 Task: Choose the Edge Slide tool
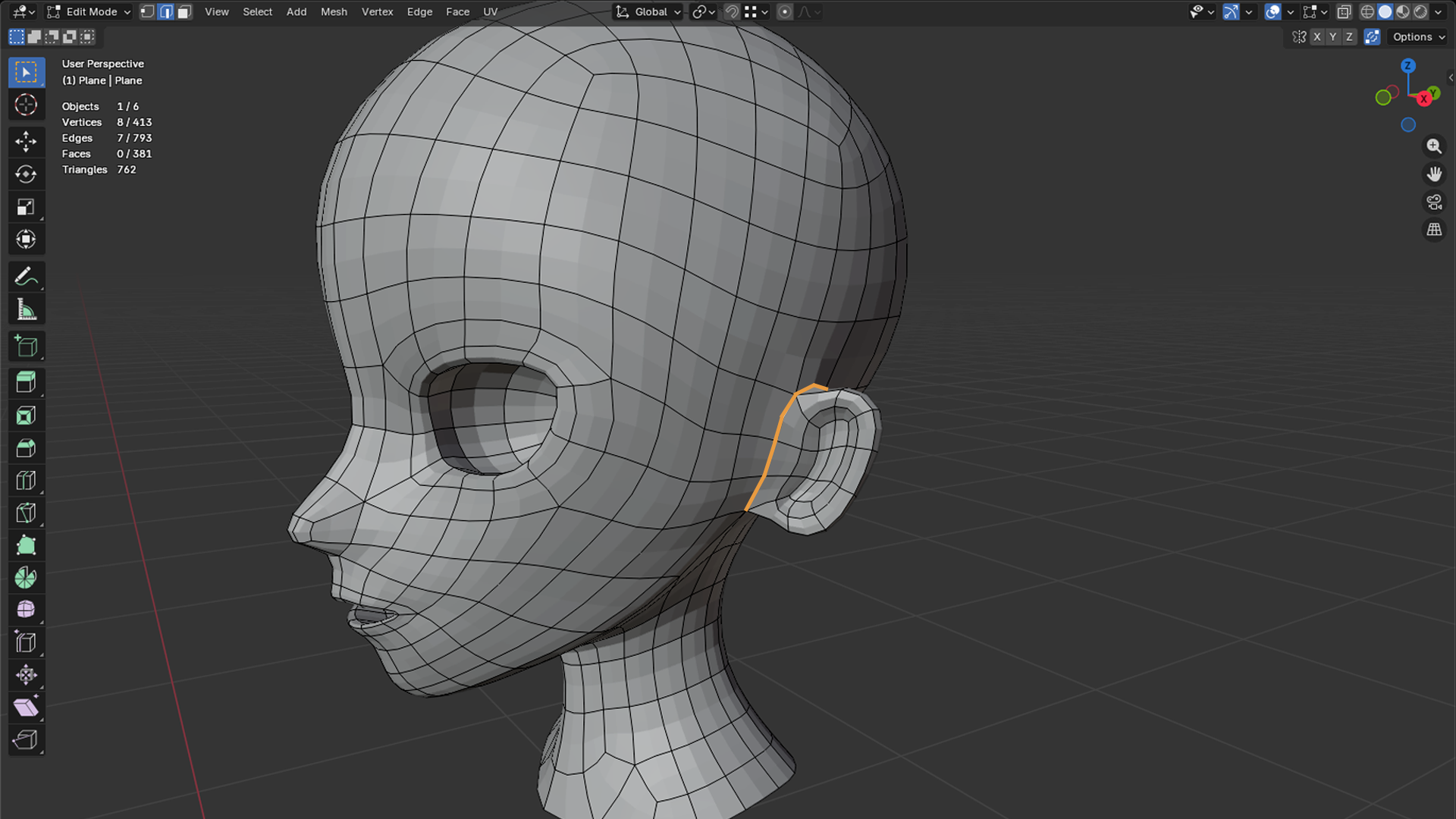tap(26, 643)
